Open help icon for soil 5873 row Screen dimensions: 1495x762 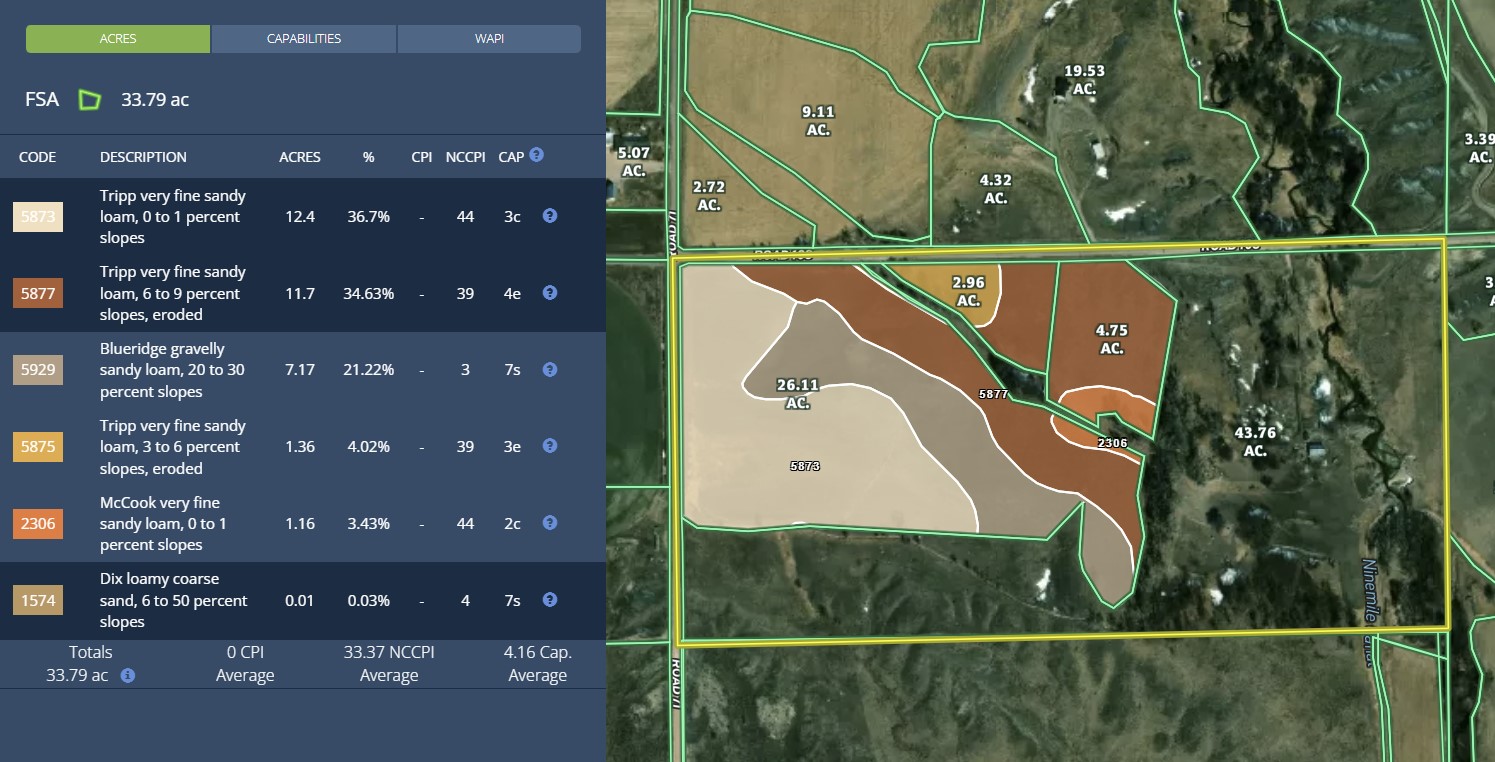tap(549, 216)
